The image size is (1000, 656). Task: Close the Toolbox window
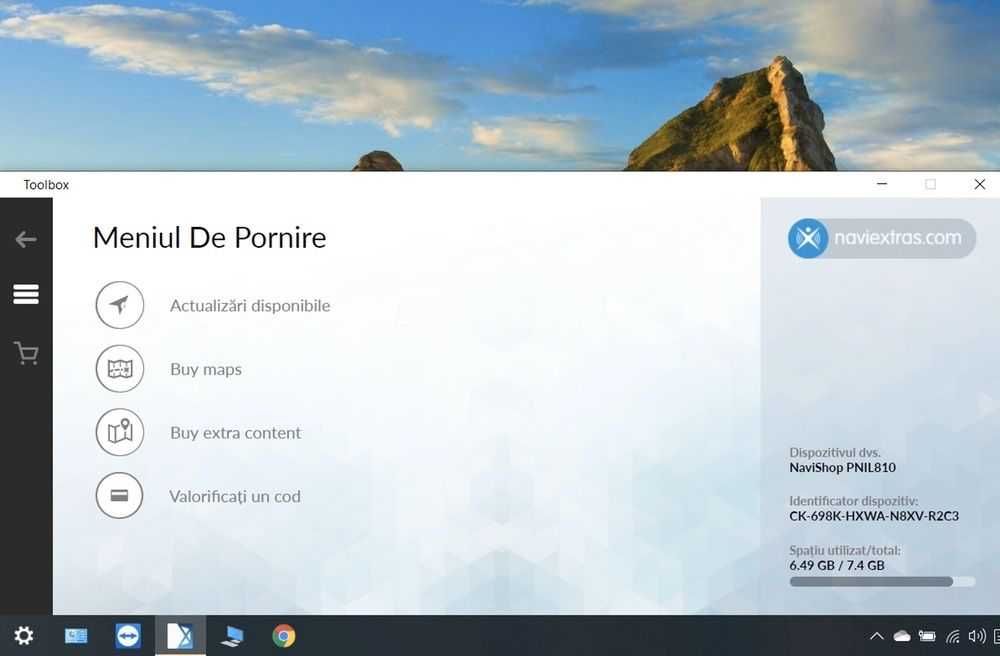(980, 184)
